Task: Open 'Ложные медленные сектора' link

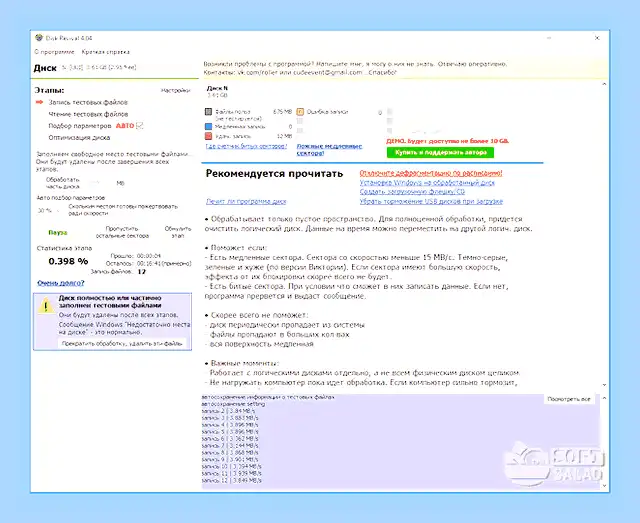Action: pos(329,149)
